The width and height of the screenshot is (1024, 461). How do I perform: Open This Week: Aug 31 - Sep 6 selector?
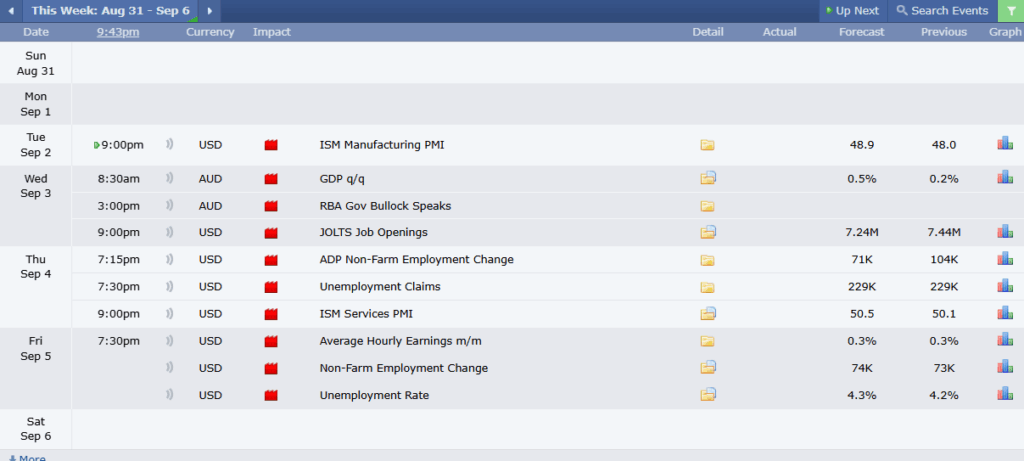[x=108, y=11]
